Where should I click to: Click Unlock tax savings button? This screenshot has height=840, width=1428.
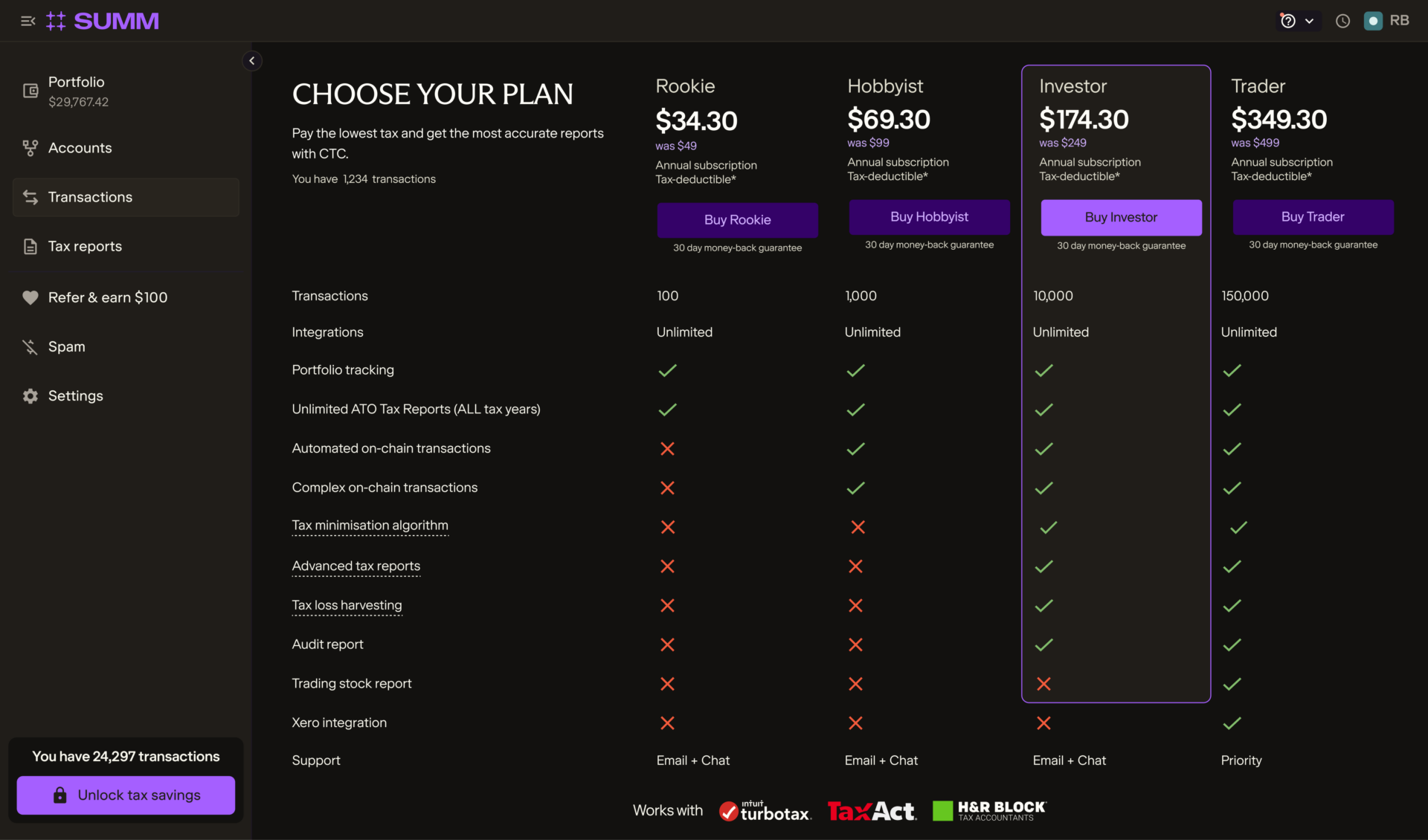[x=126, y=795]
